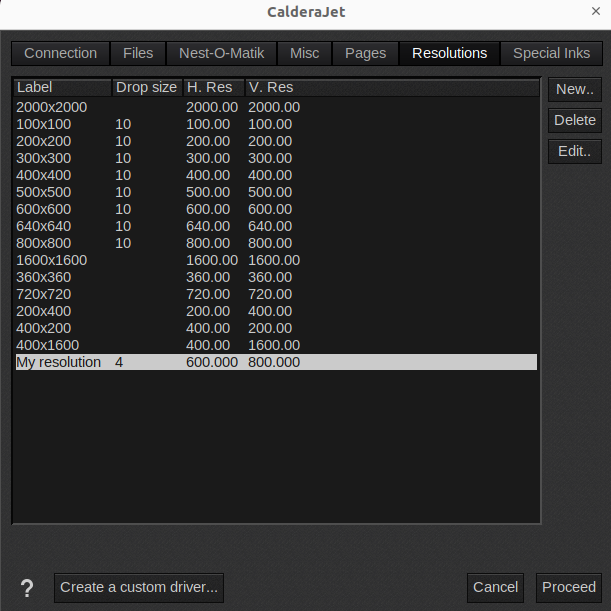Click the New.. button
Viewport: 611px width, 611px height.
tap(575, 89)
